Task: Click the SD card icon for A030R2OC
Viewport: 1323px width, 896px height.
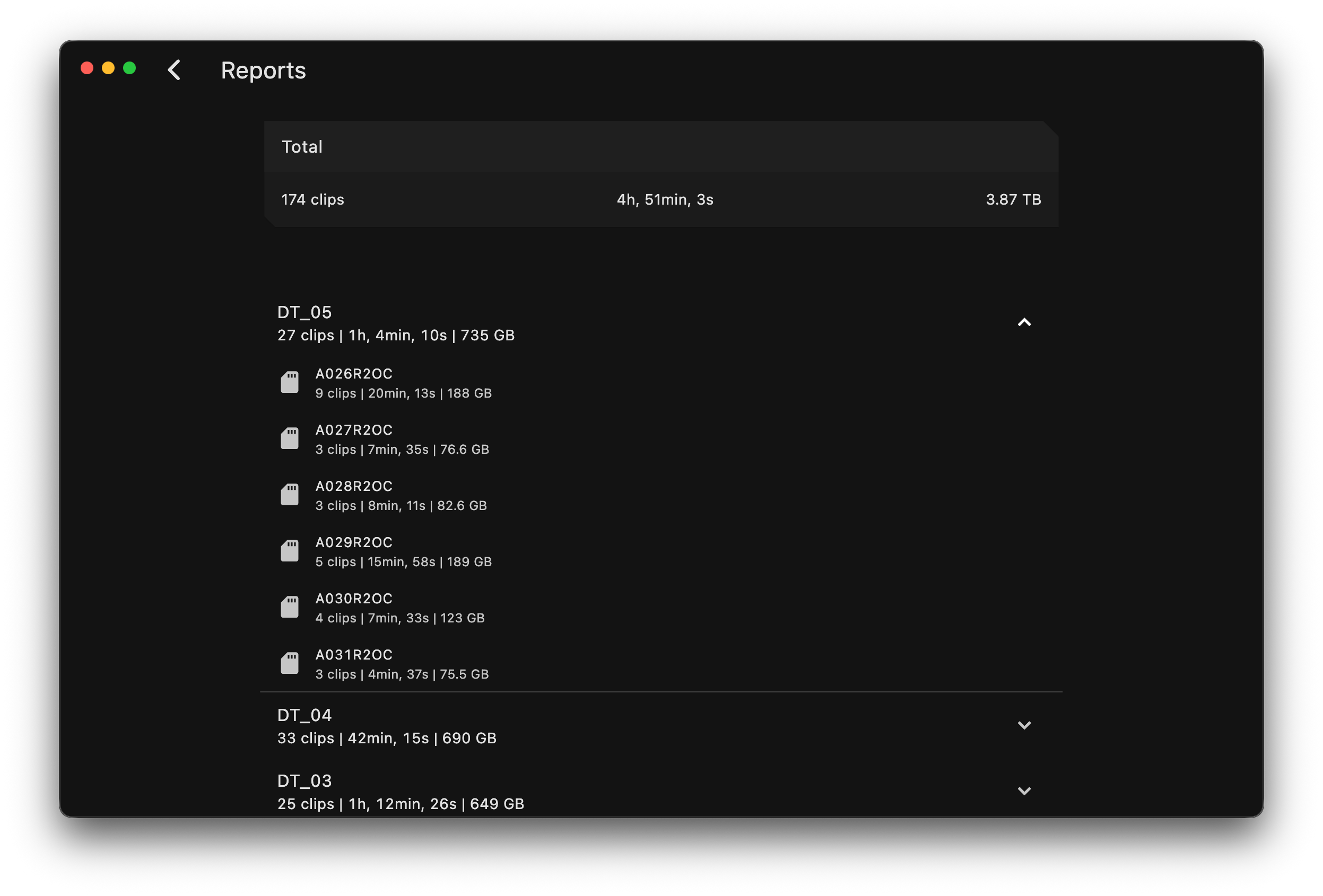Action: point(290,607)
